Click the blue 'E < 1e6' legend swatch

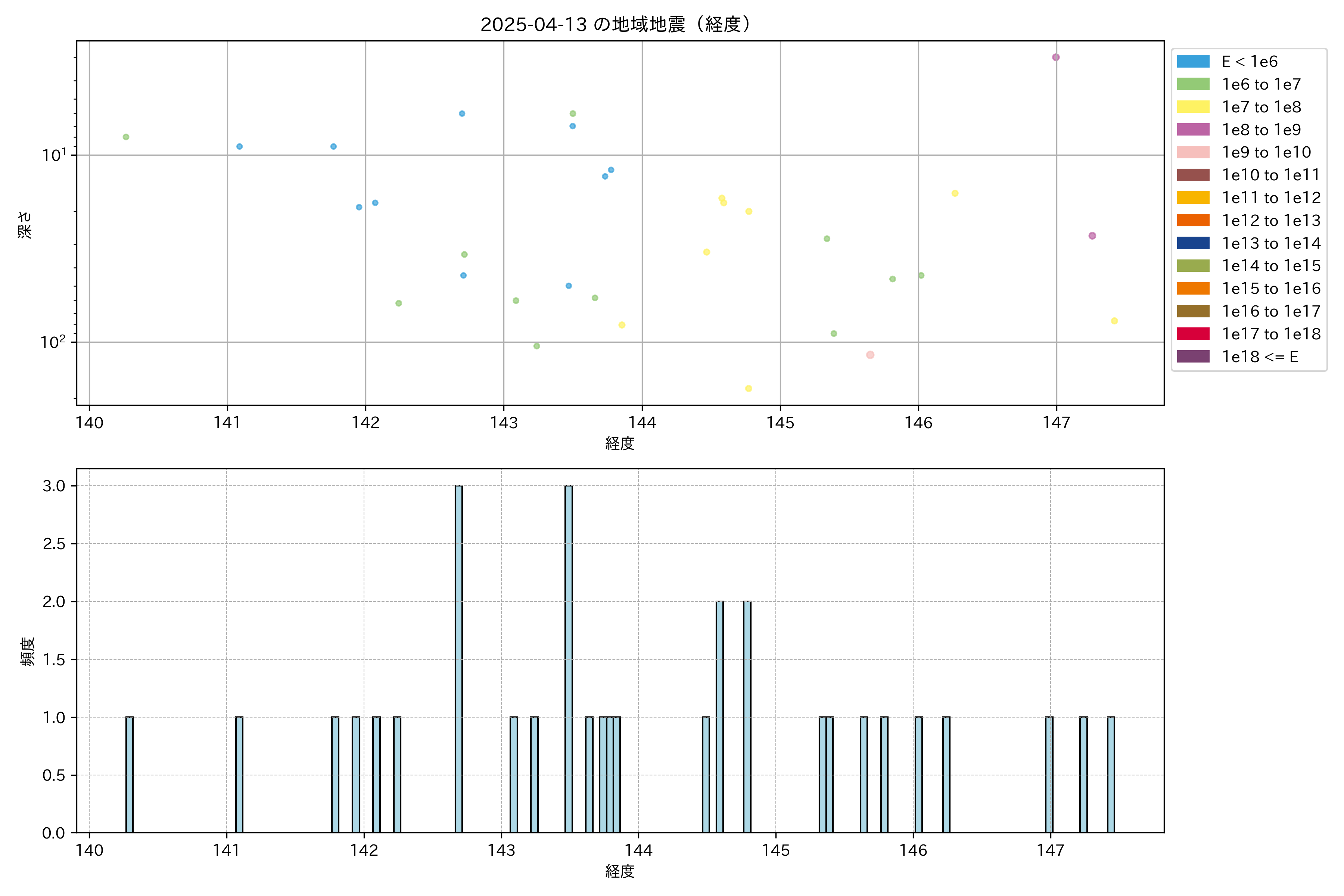(1192, 62)
